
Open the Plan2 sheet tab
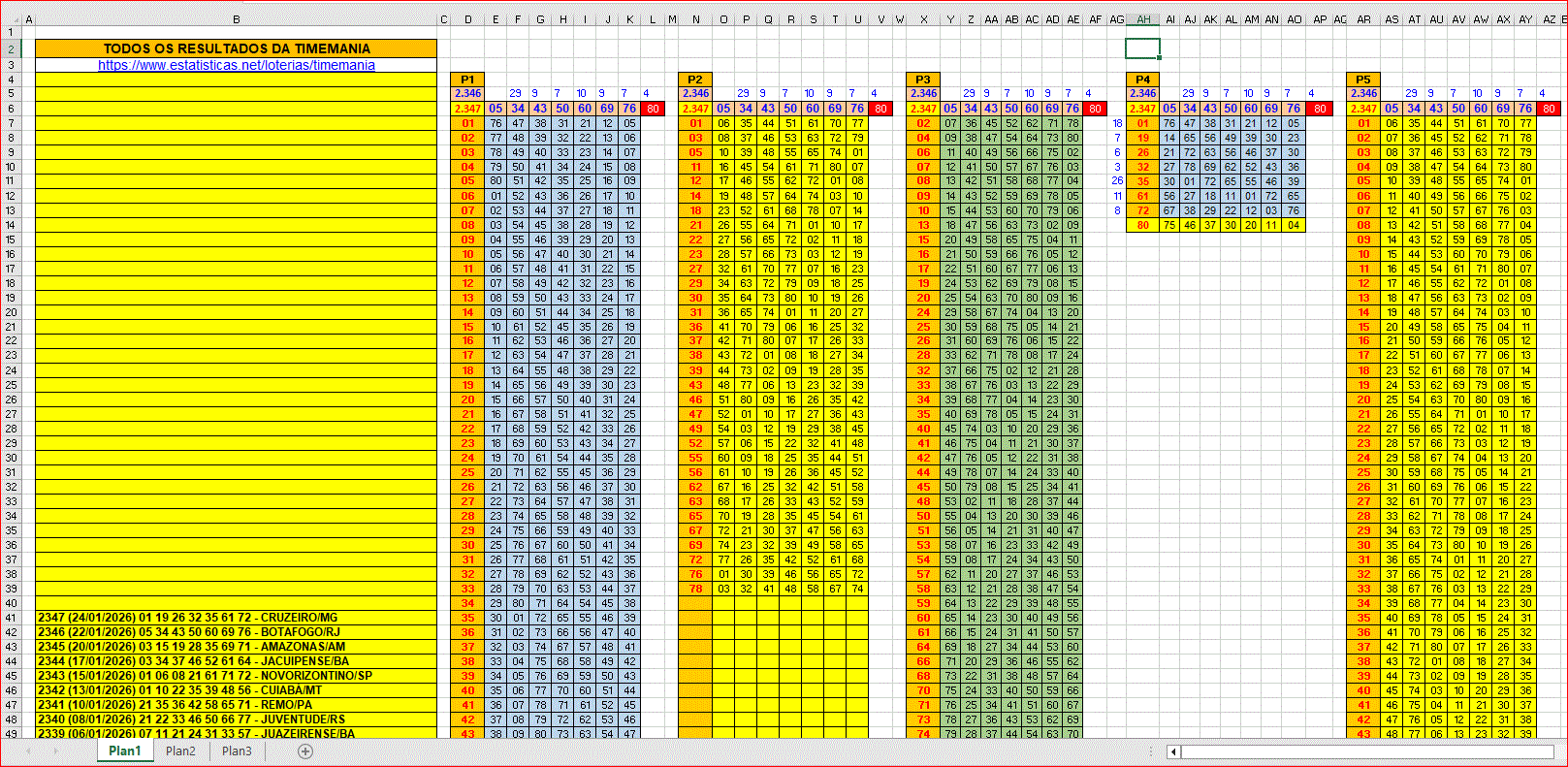(180, 751)
